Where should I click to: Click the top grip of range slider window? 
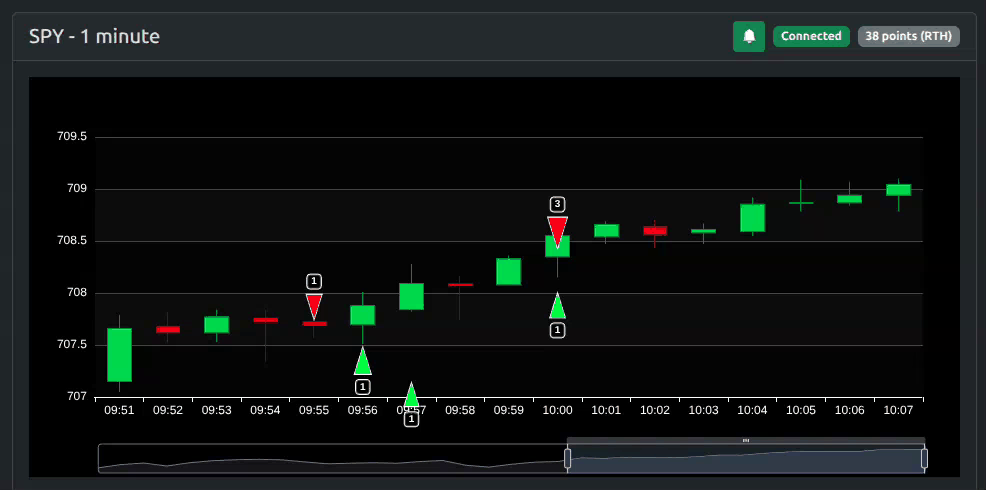click(x=746, y=440)
